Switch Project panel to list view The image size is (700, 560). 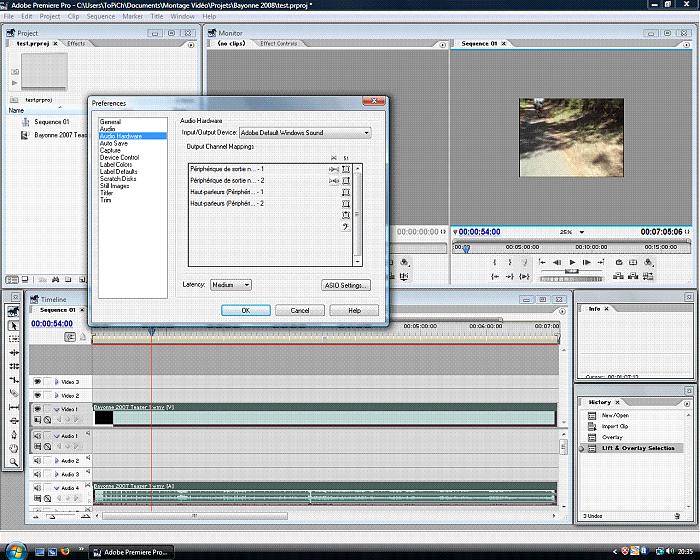point(12,280)
